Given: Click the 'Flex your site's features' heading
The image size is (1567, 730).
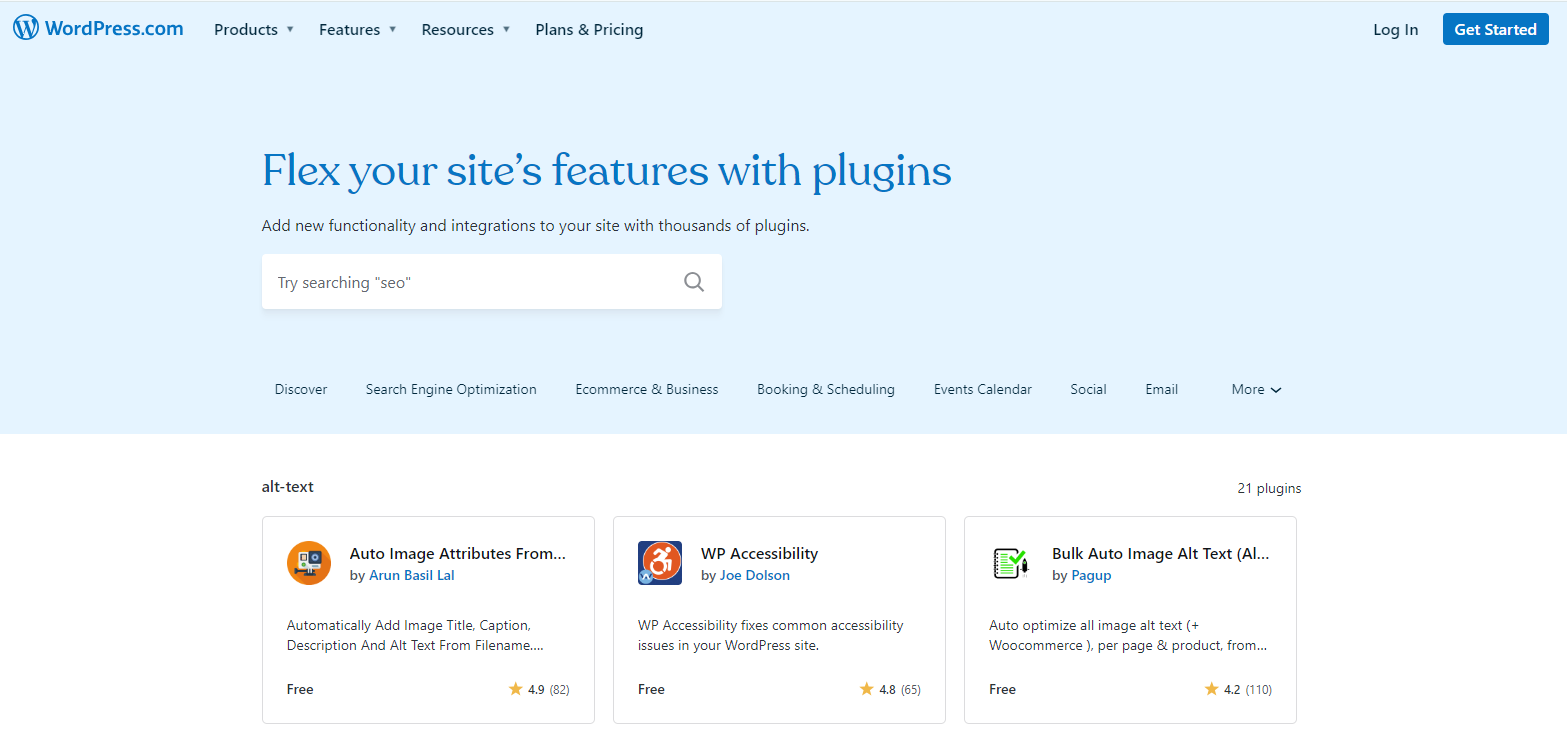Looking at the screenshot, I should click(607, 171).
